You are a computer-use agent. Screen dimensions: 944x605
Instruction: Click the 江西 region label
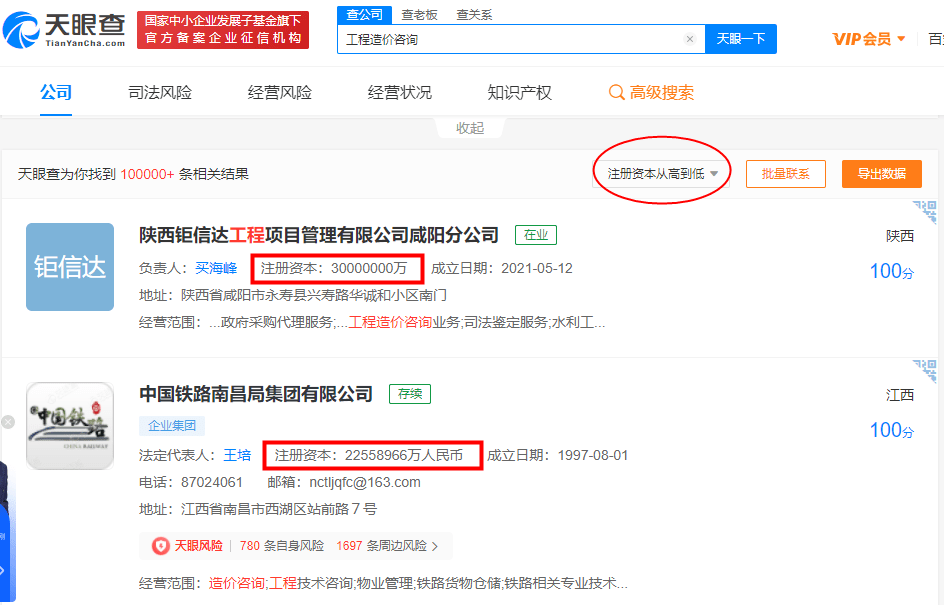point(900,395)
